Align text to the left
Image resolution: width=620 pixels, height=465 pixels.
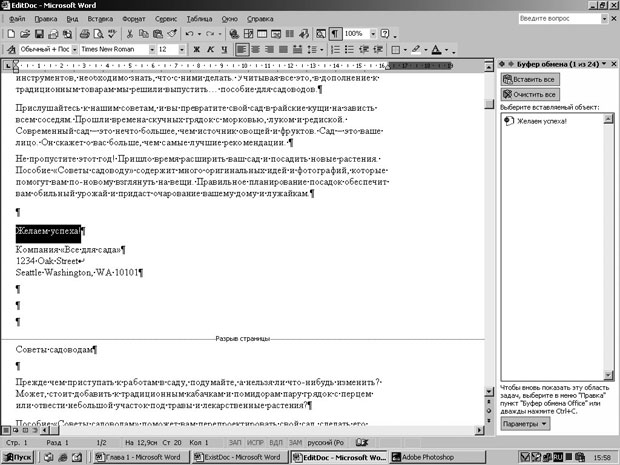[x=242, y=49]
